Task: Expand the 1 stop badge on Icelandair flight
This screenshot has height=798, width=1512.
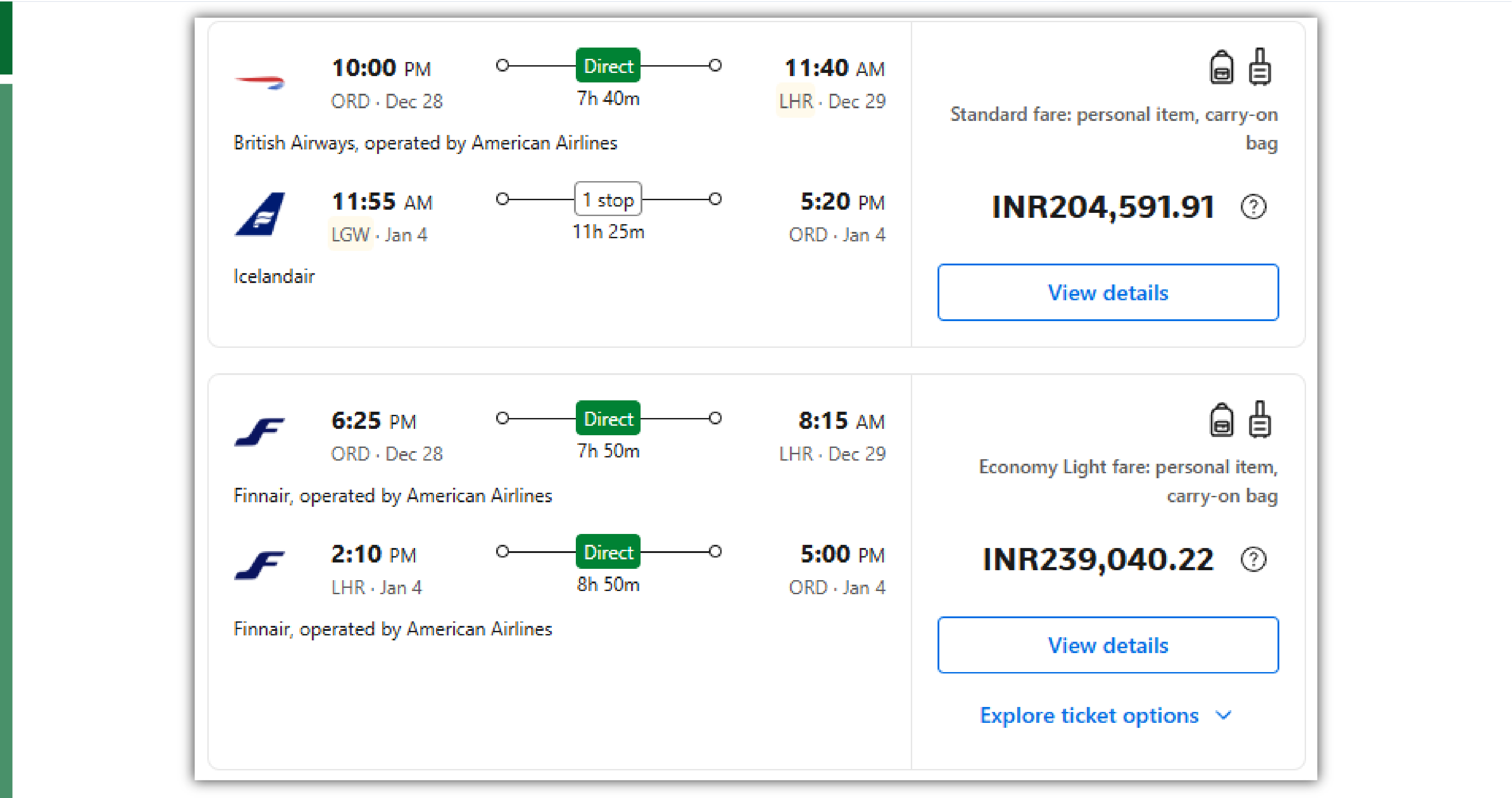Action: [x=608, y=200]
